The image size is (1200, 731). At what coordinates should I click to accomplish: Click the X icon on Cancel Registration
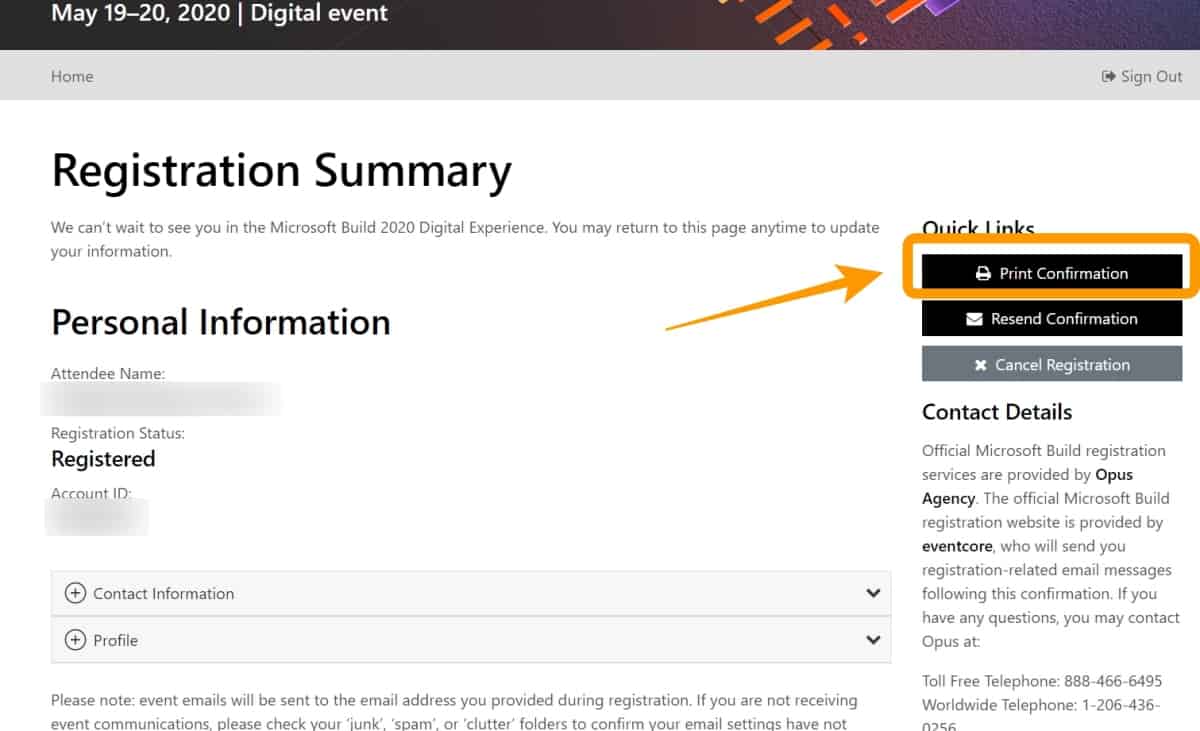980,365
